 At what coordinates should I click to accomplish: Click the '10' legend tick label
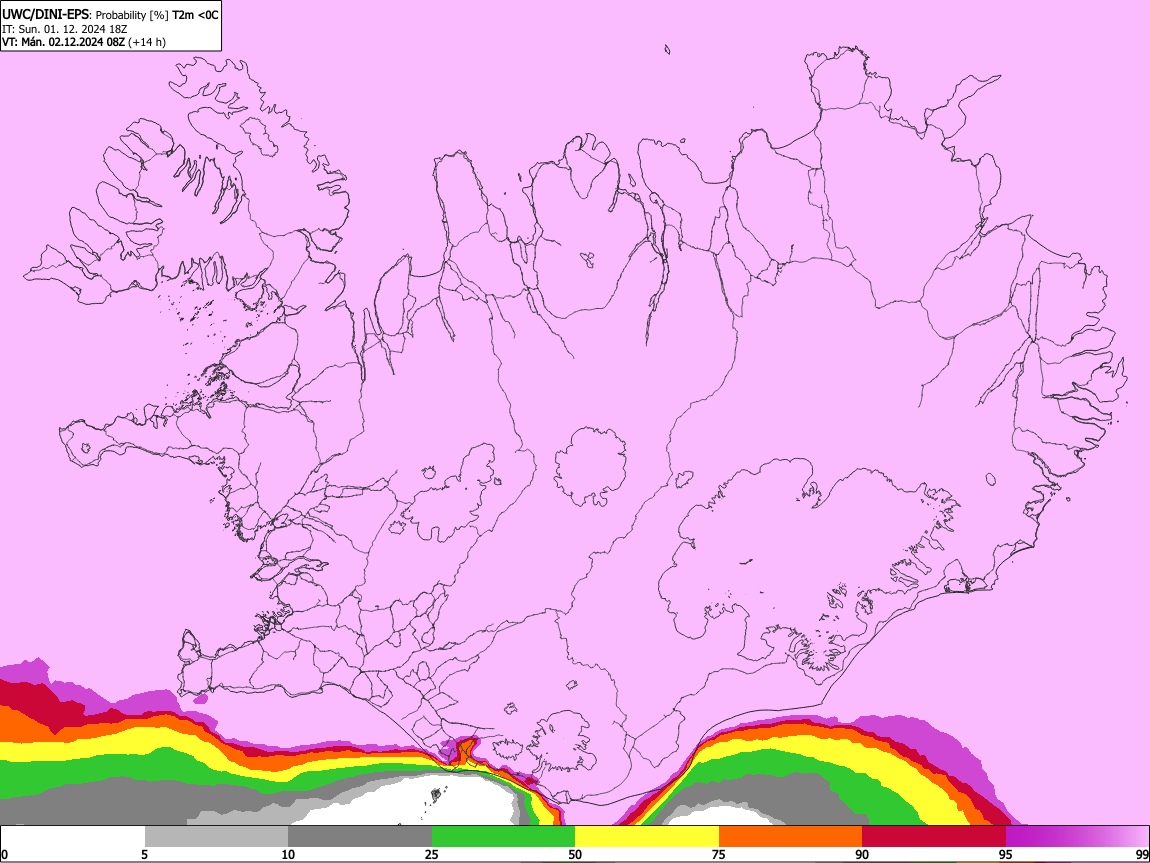pyautogui.click(x=288, y=855)
